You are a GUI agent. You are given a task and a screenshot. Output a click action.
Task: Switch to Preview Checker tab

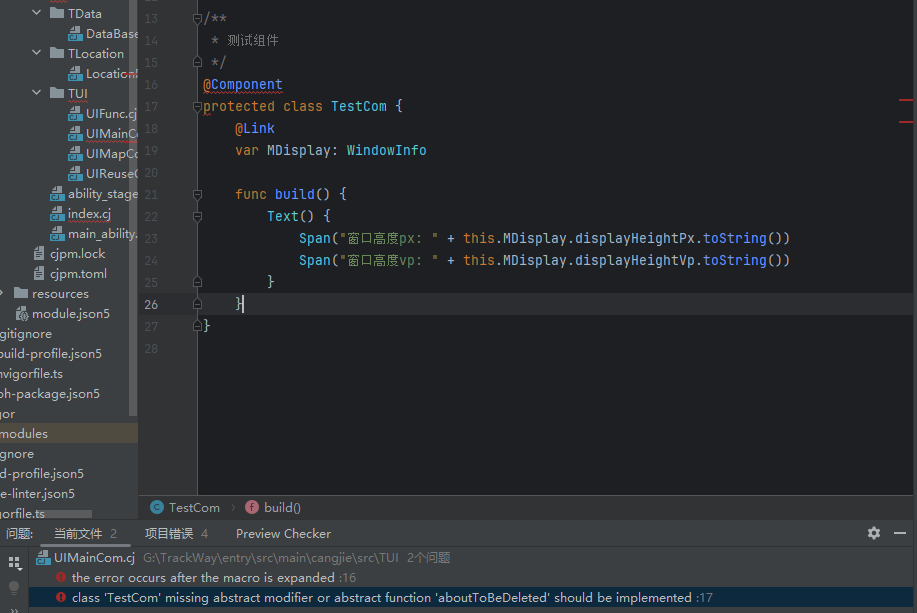[283, 533]
